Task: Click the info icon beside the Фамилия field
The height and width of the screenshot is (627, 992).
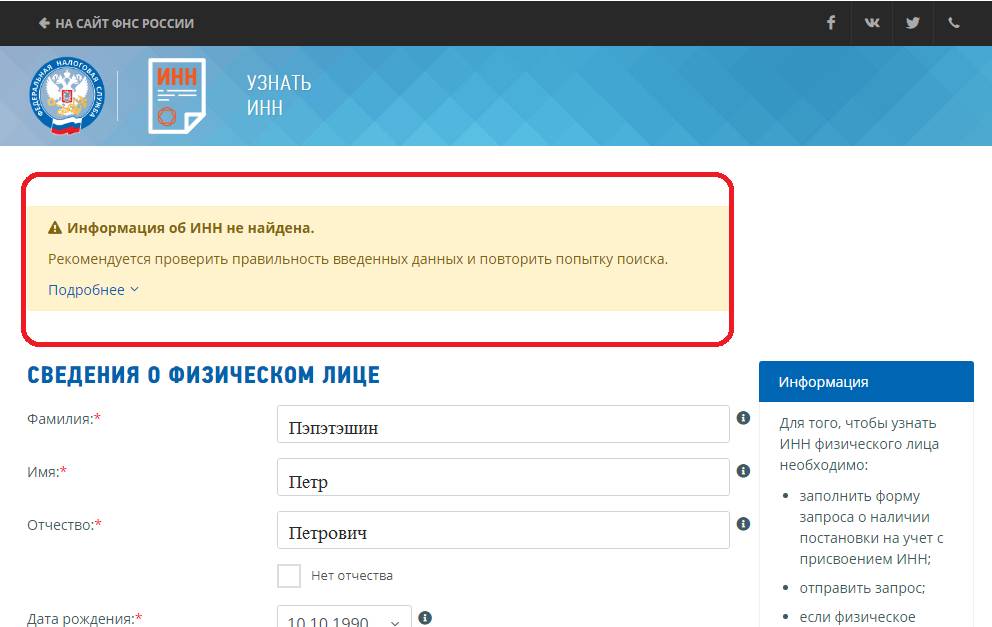Action: tap(745, 419)
